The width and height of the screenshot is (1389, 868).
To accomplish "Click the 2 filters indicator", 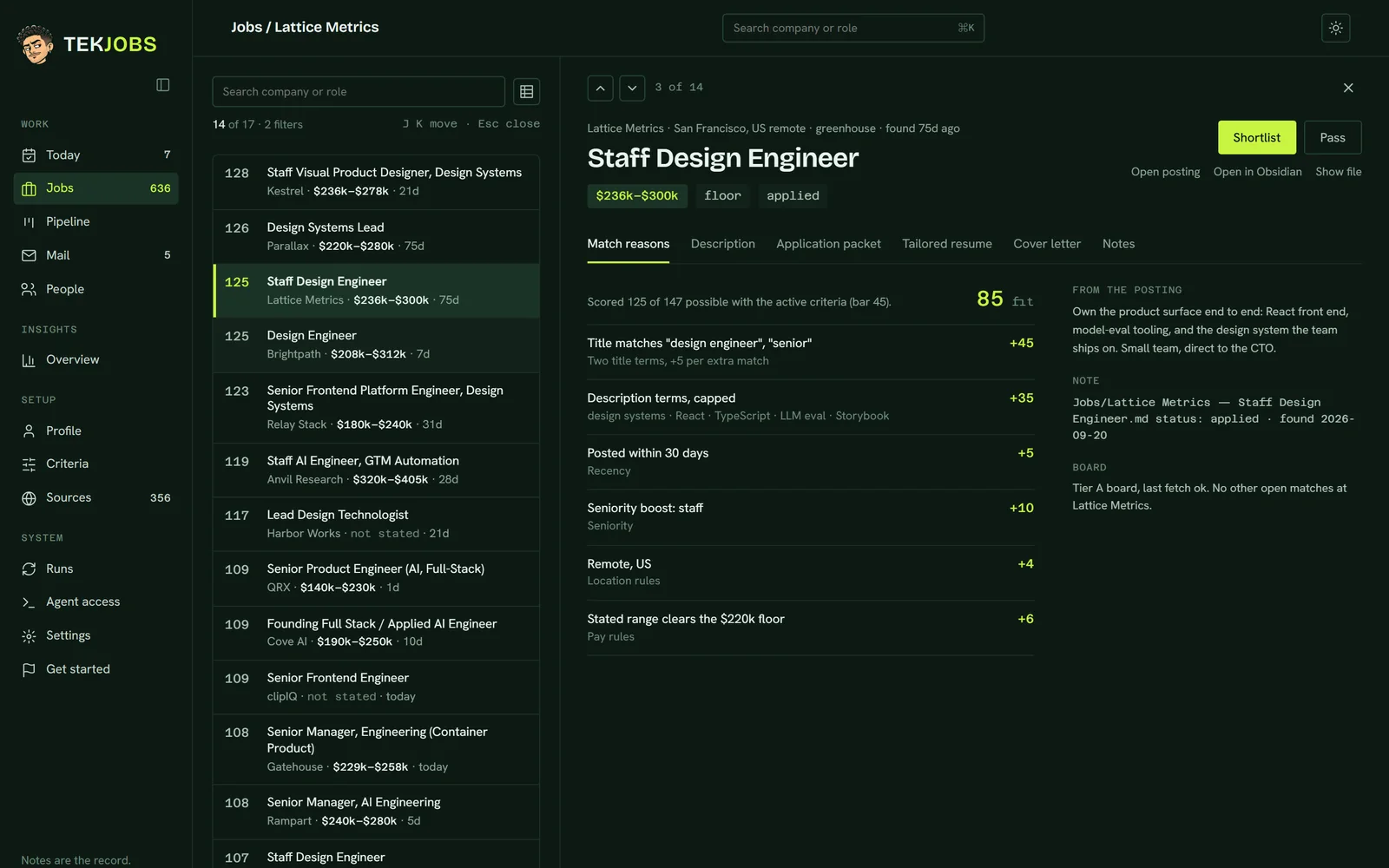I will pos(283,125).
